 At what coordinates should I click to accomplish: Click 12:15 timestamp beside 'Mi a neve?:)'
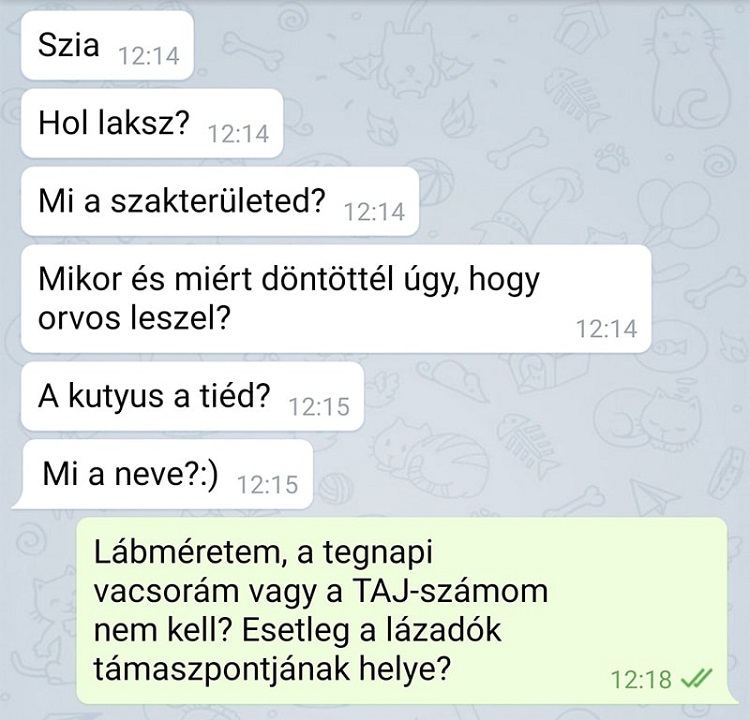click(267, 485)
